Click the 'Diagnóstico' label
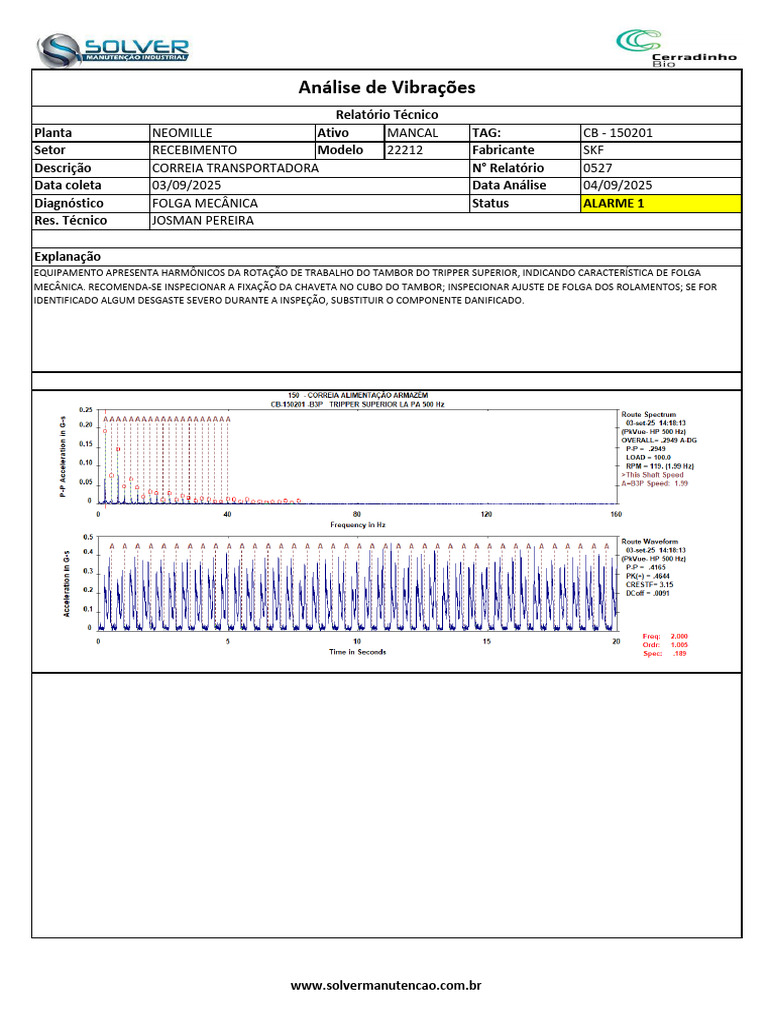The width and height of the screenshot is (768, 1024). (69, 203)
